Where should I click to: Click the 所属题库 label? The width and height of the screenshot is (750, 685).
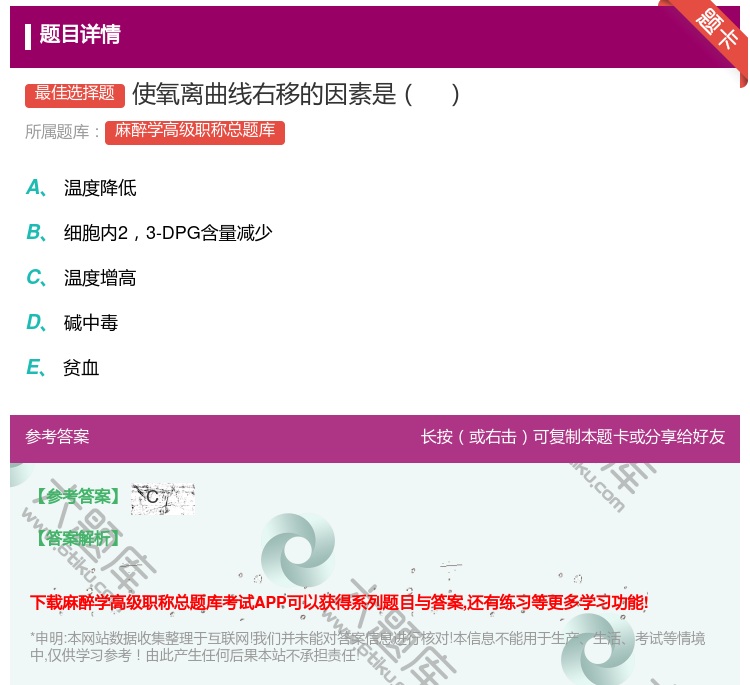coord(62,132)
